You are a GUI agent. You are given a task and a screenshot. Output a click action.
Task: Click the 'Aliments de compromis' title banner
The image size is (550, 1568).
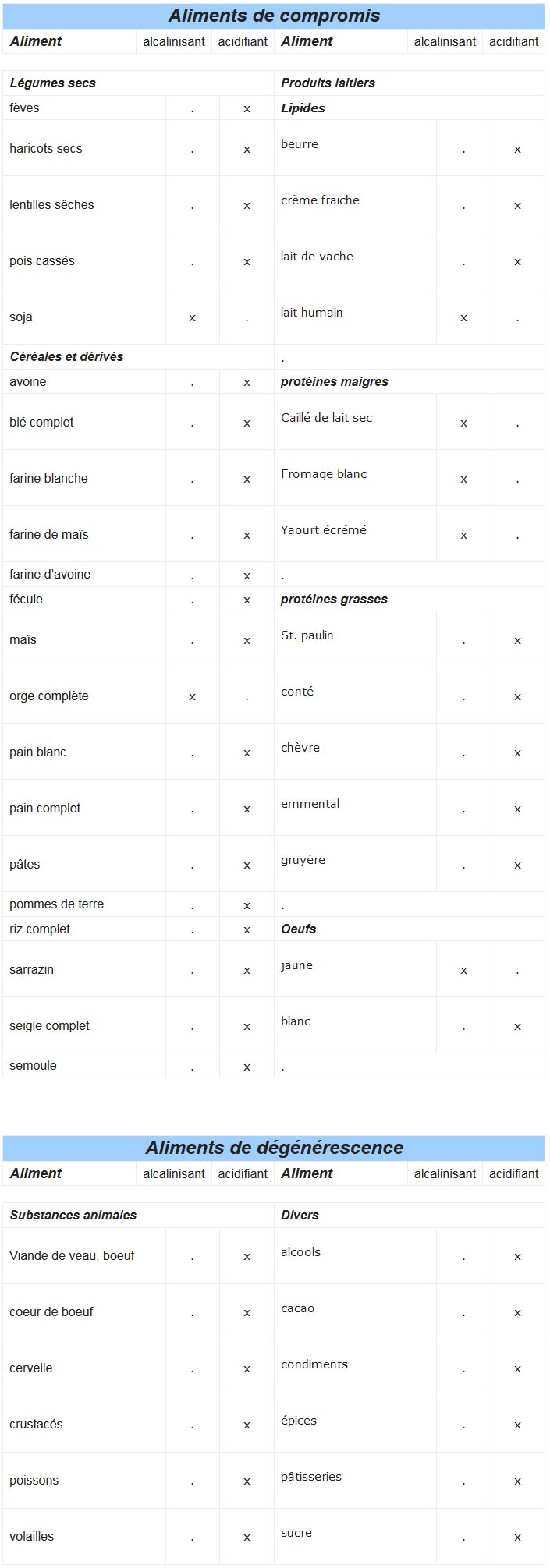click(x=274, y=16)
